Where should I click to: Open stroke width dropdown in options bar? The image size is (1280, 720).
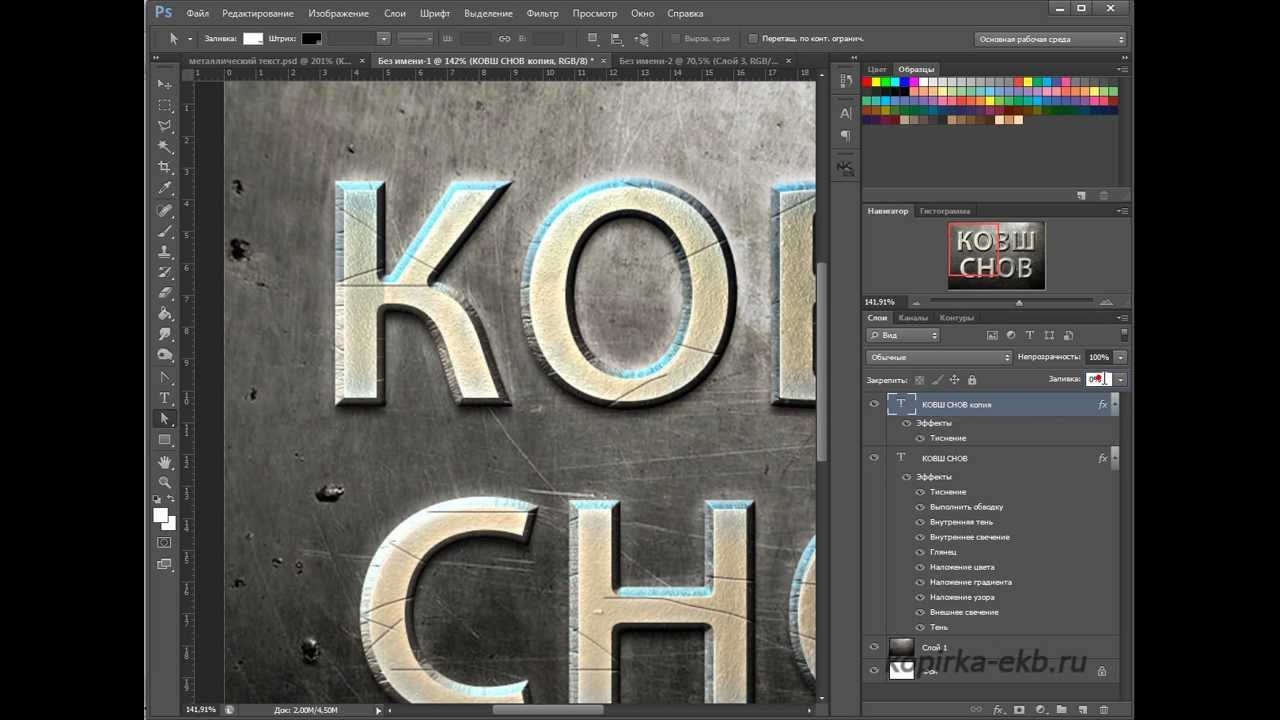[384, 39]
